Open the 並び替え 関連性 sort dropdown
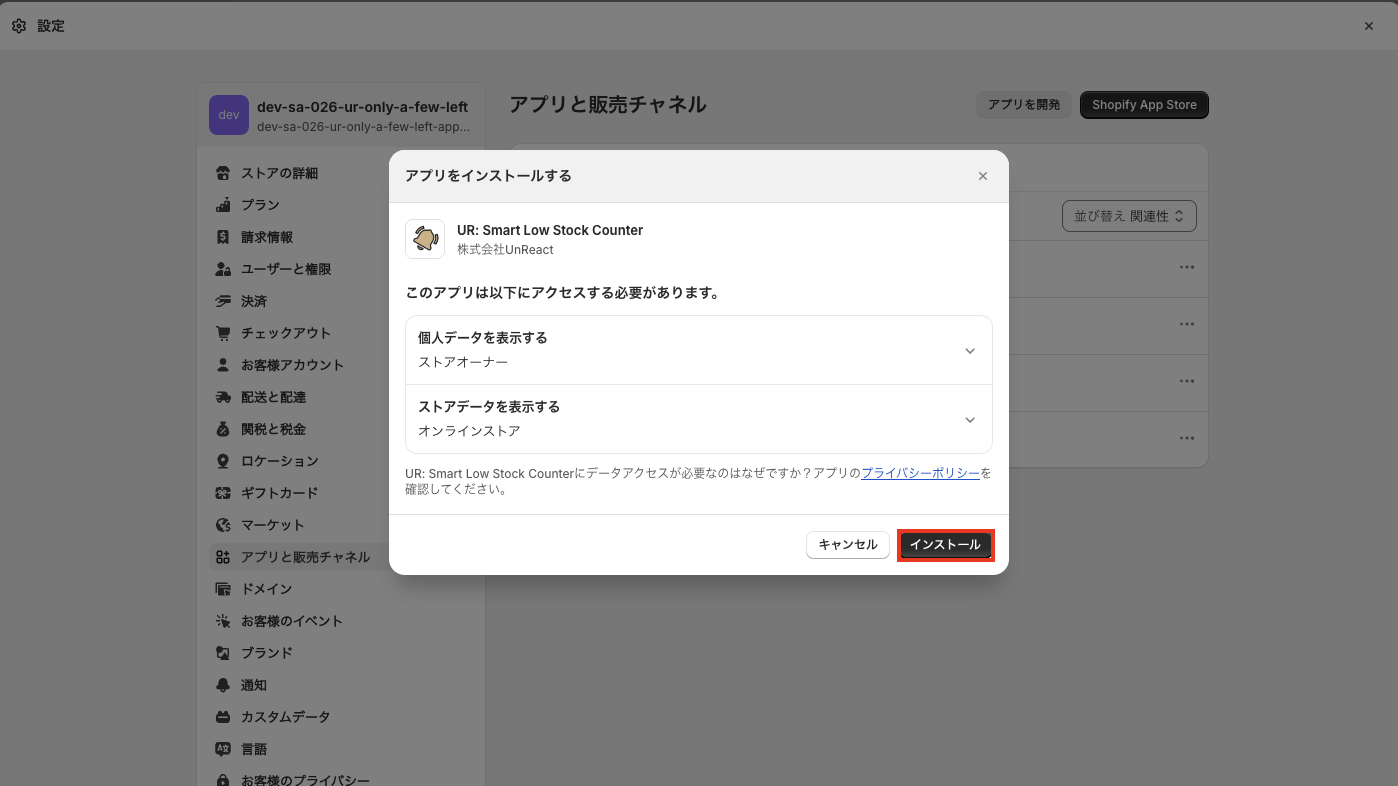The image size is (1398, 786). point(1129,216)
